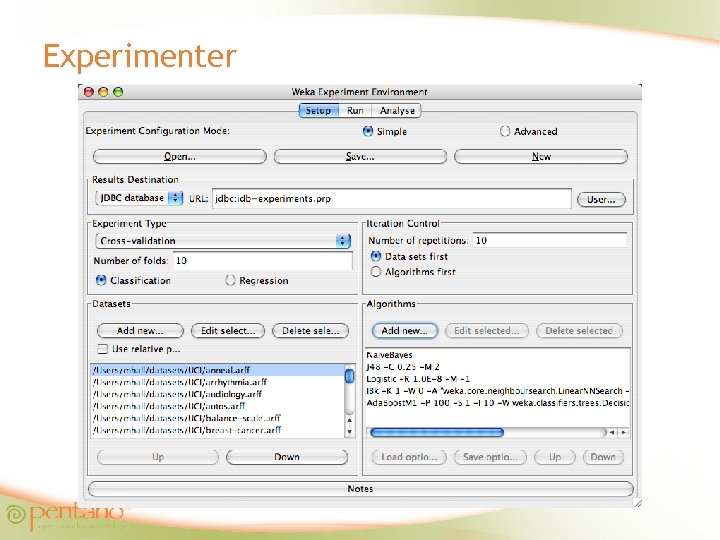This screenshot has width=720, height=540.
Task: Select the AdaBoostM1 algorithm row
Action: [x=497, y=403]
